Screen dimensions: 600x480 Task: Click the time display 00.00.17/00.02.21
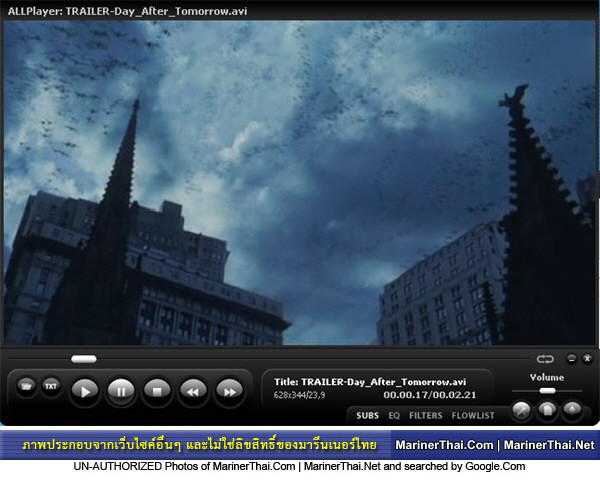coord(430,395)
